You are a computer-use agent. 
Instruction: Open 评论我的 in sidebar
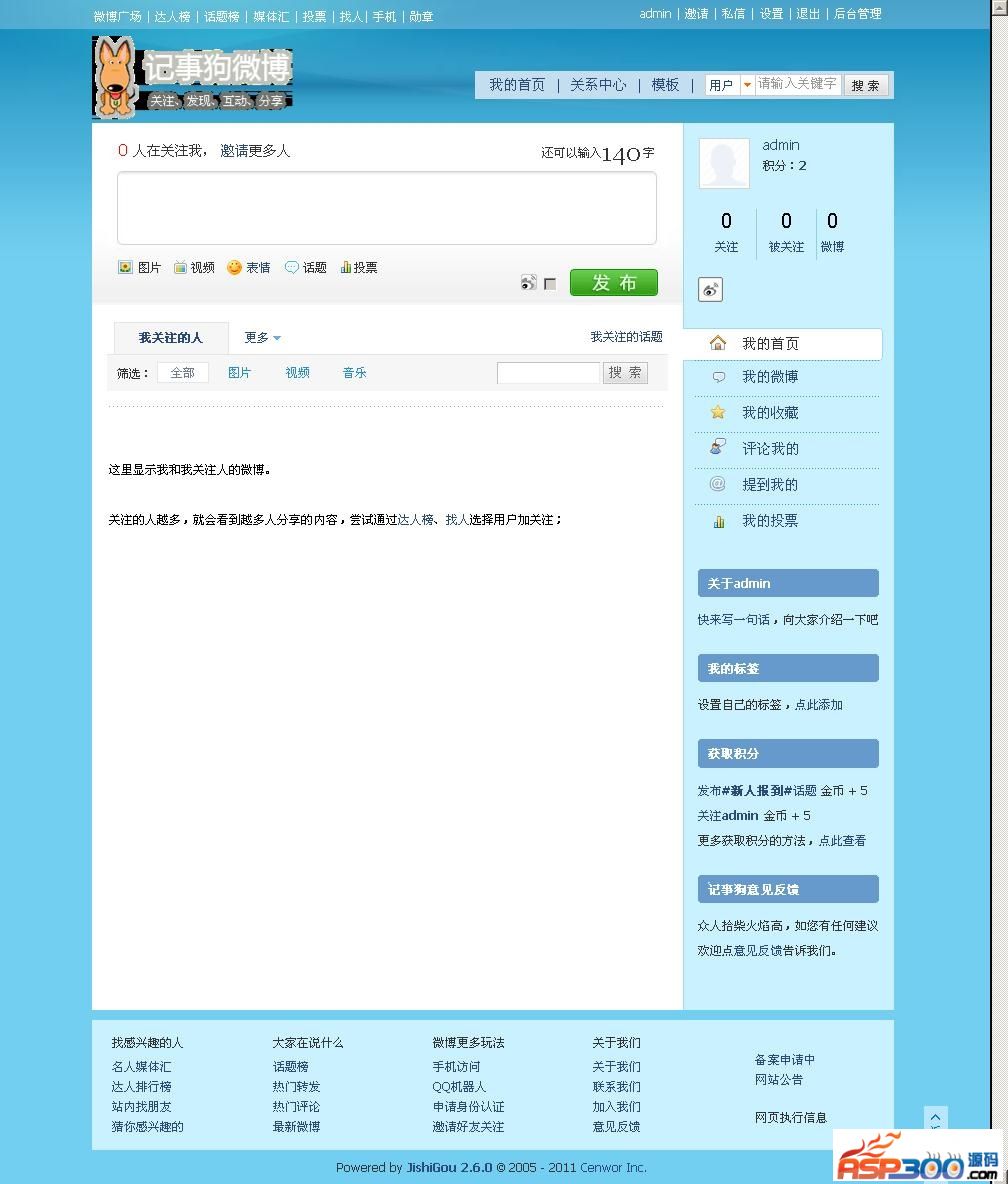point(770,449)
